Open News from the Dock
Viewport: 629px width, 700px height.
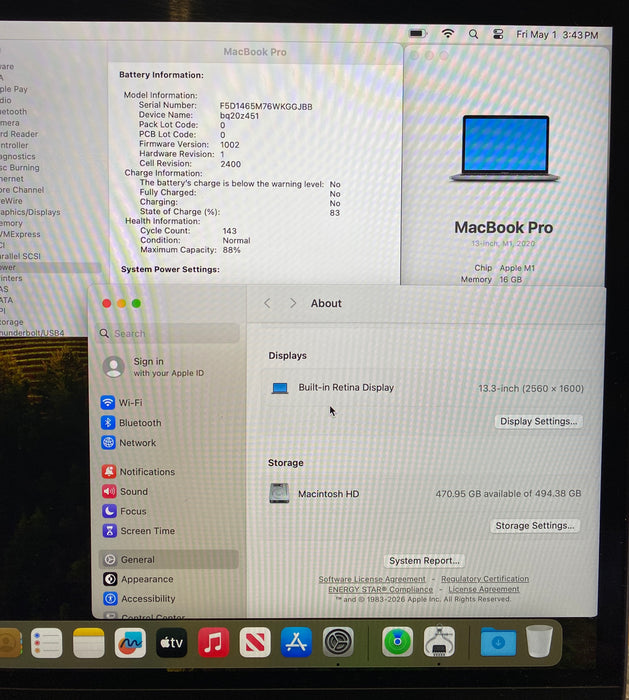255,643
